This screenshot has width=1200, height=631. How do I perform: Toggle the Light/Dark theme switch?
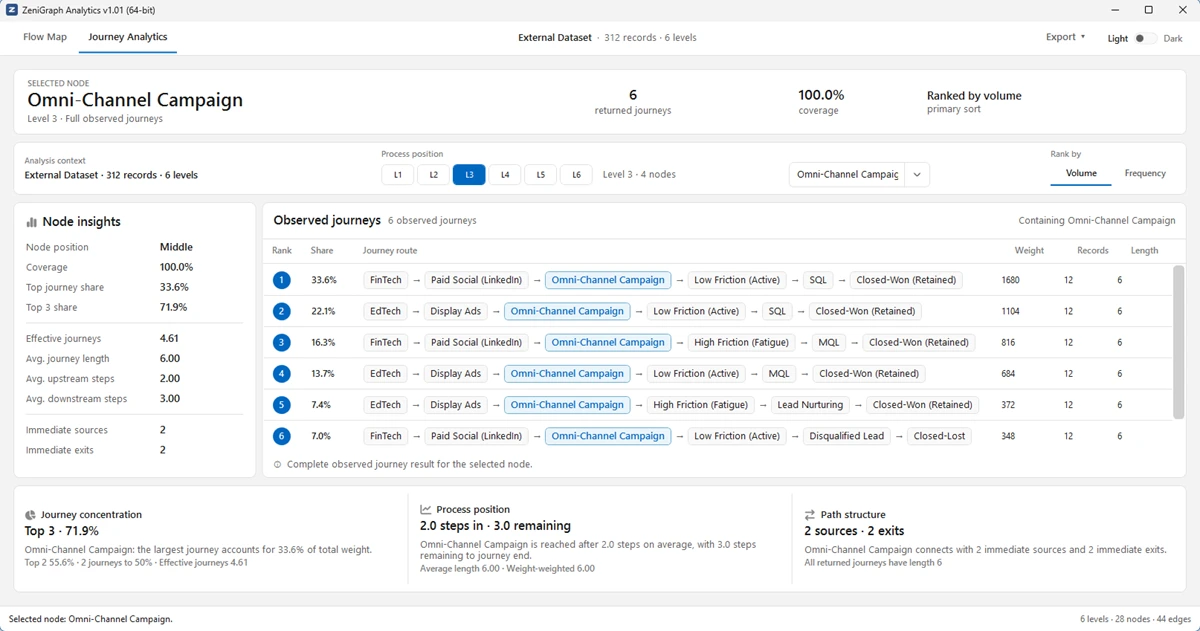point(1146,38)
